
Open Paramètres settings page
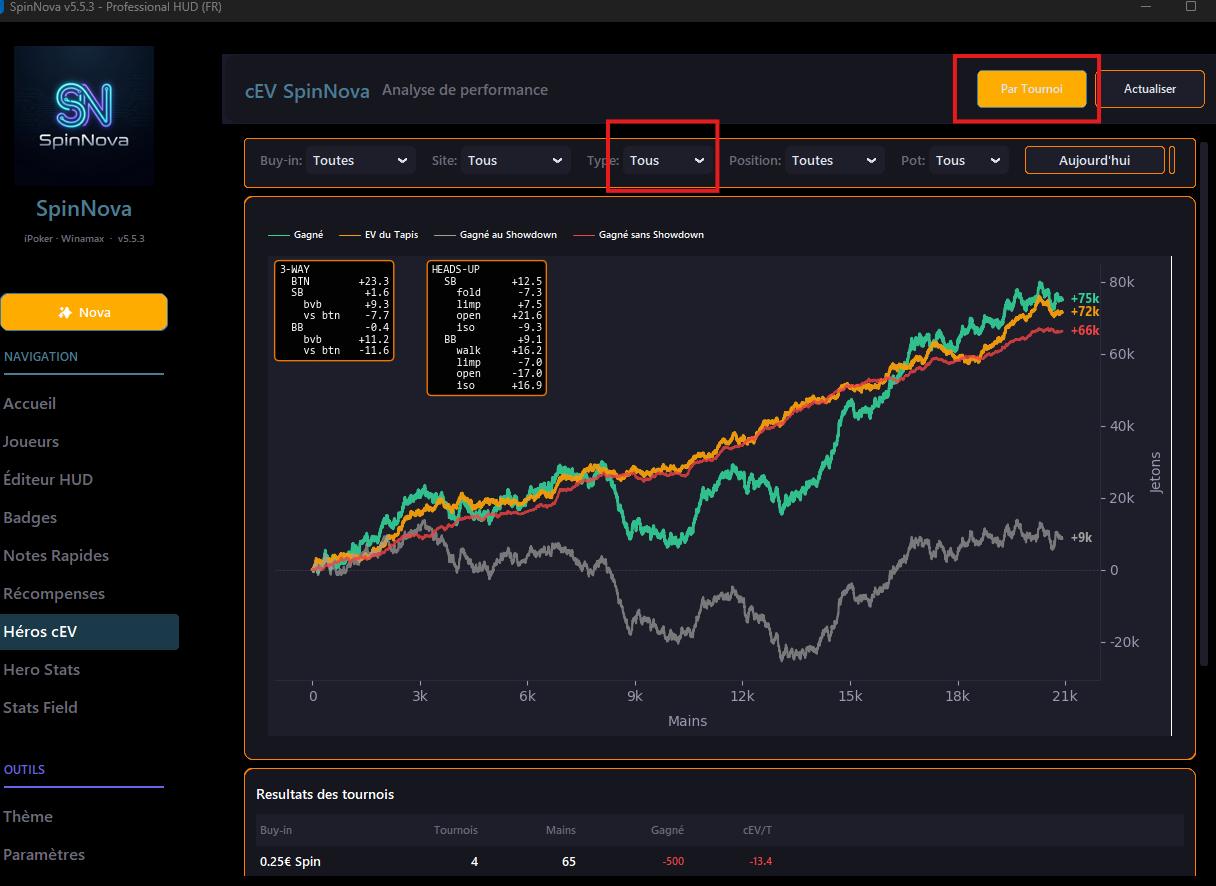[44, 855]
